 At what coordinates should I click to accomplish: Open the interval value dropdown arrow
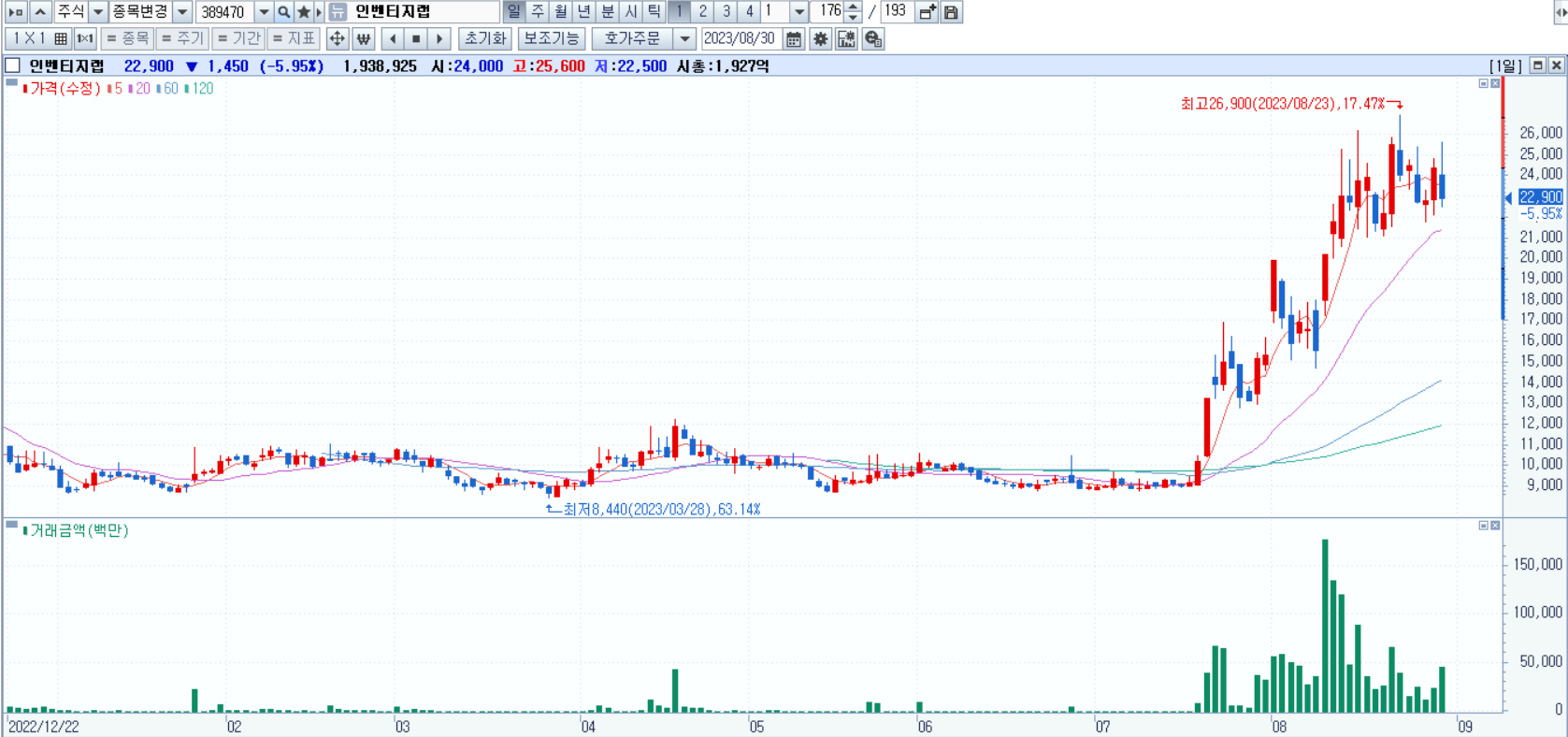(798, 12)
